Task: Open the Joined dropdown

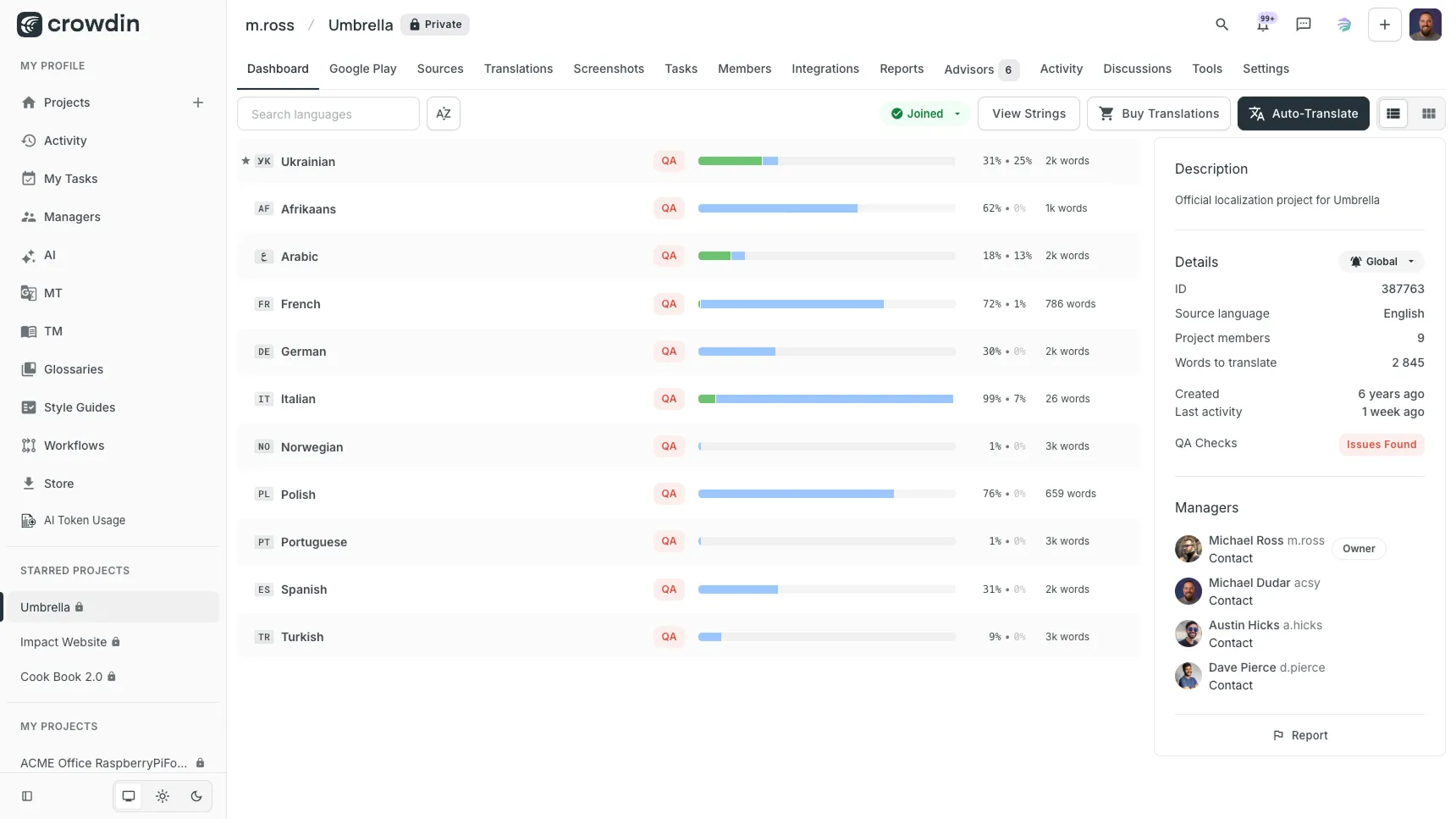Action: [x=925, y=113]
